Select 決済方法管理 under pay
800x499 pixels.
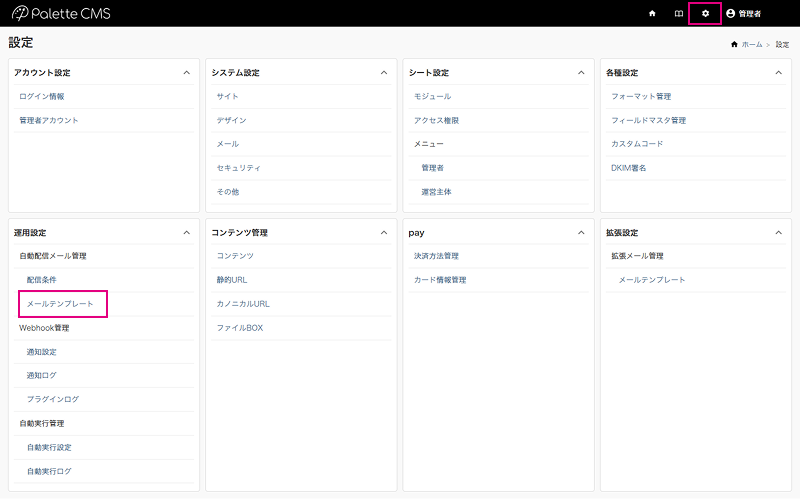[436, 256]
